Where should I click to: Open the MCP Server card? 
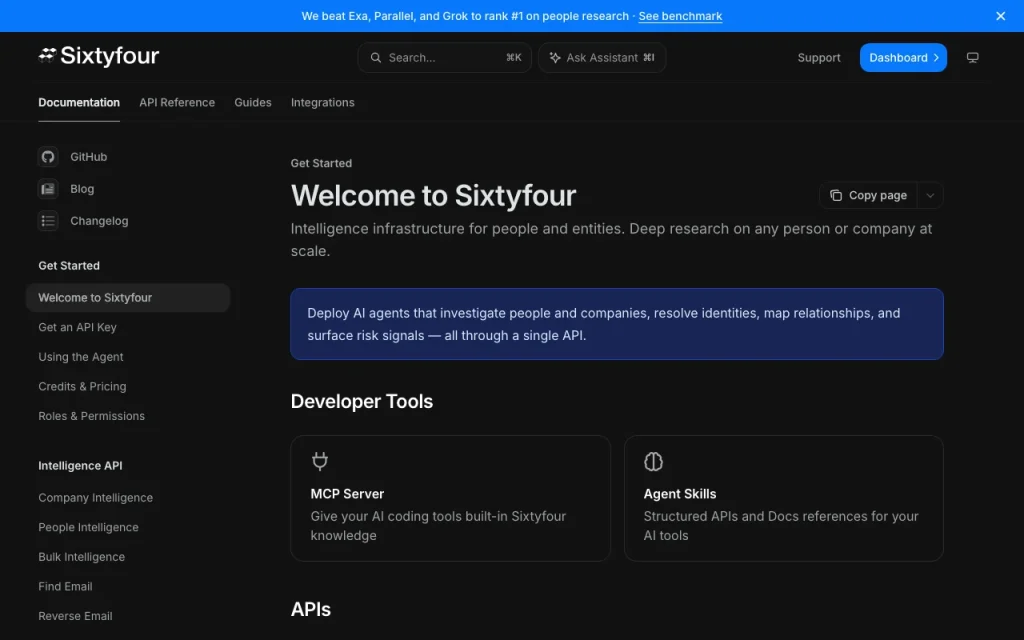[x=451, y=498]
